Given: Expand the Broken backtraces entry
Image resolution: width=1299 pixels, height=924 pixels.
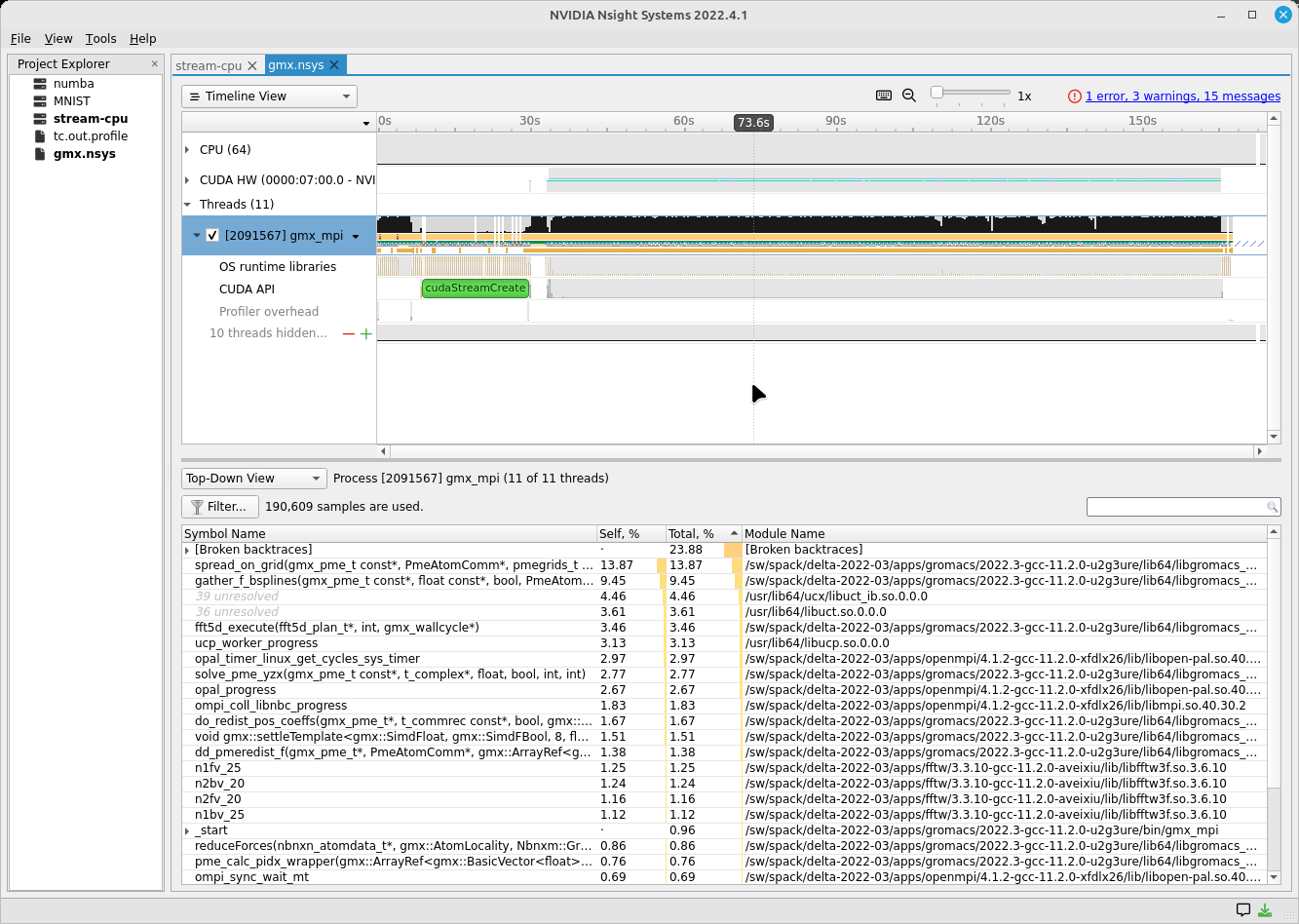Looking at the screenshot, I should pyautogui.click(x=187, y=551).
